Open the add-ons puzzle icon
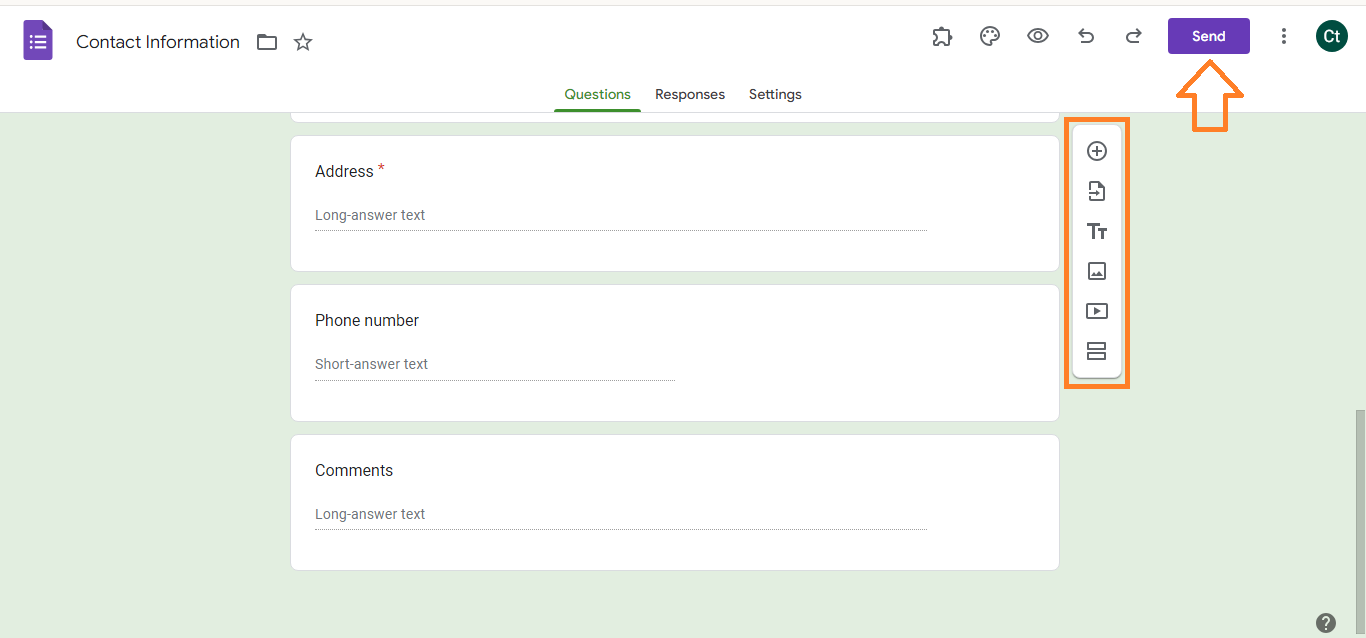1366x638 pixels. (942, 37)
